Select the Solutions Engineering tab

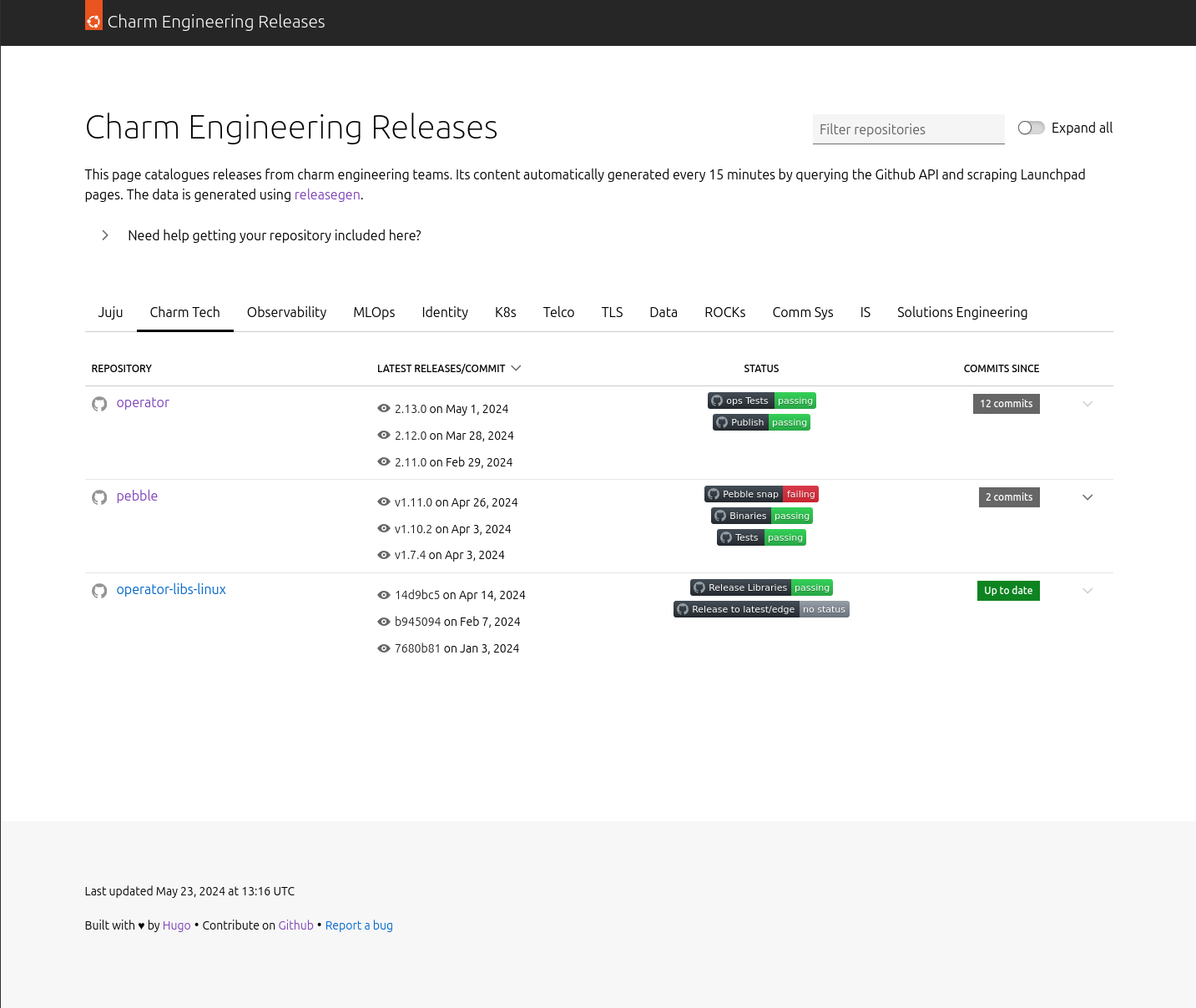[961, 312]
